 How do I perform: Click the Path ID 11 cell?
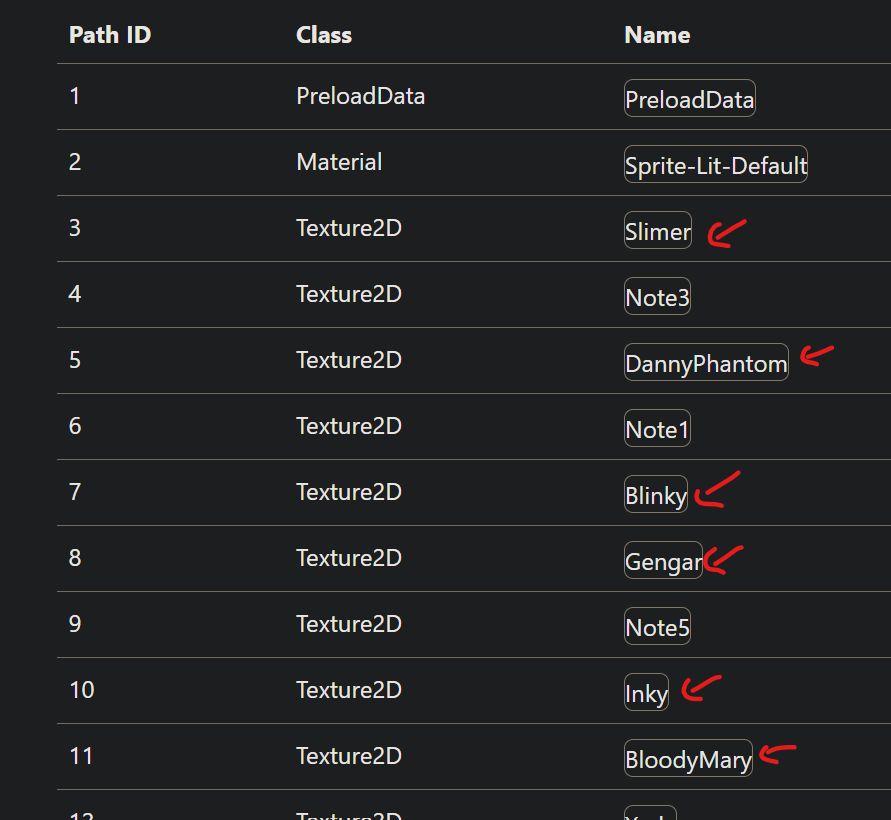tap(81, 756)
